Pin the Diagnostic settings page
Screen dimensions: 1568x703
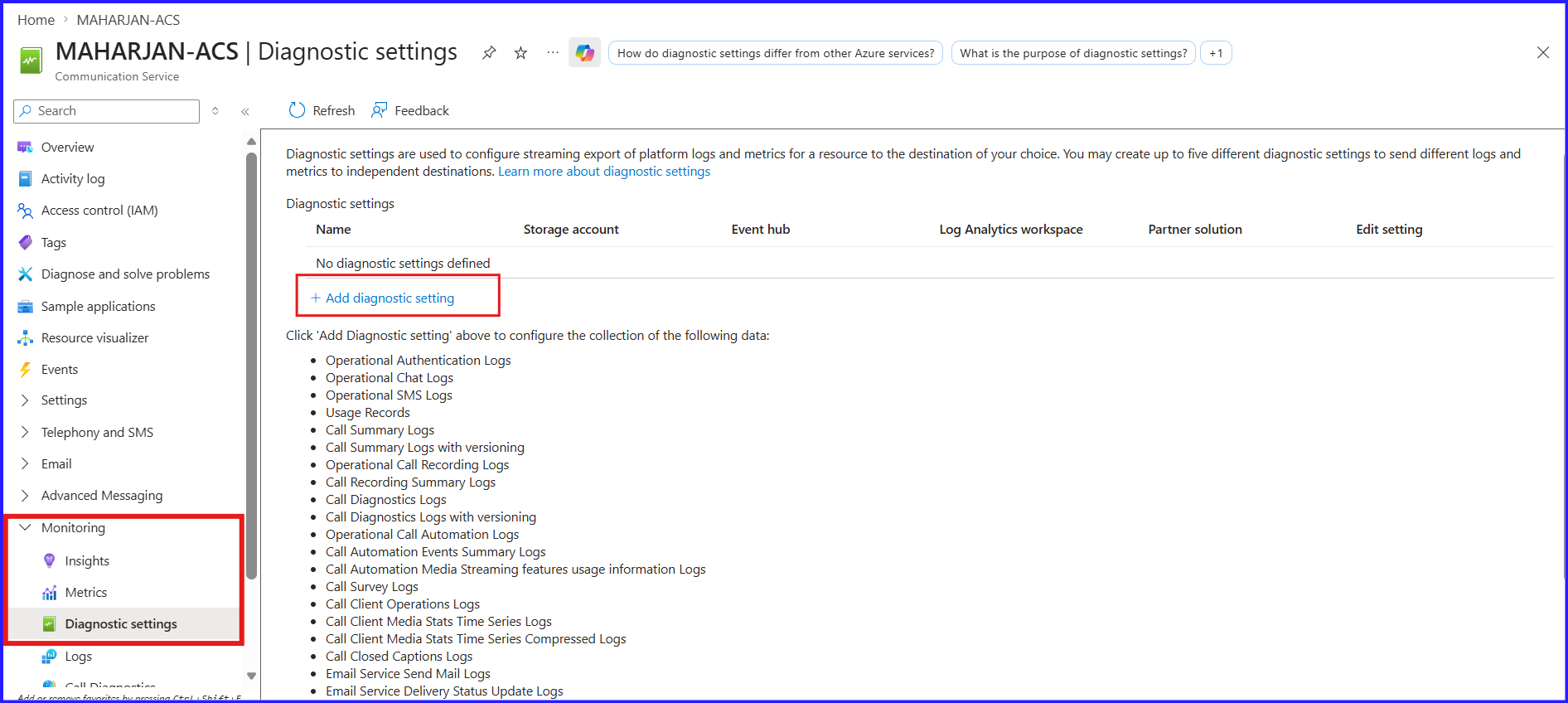(489, 53)
